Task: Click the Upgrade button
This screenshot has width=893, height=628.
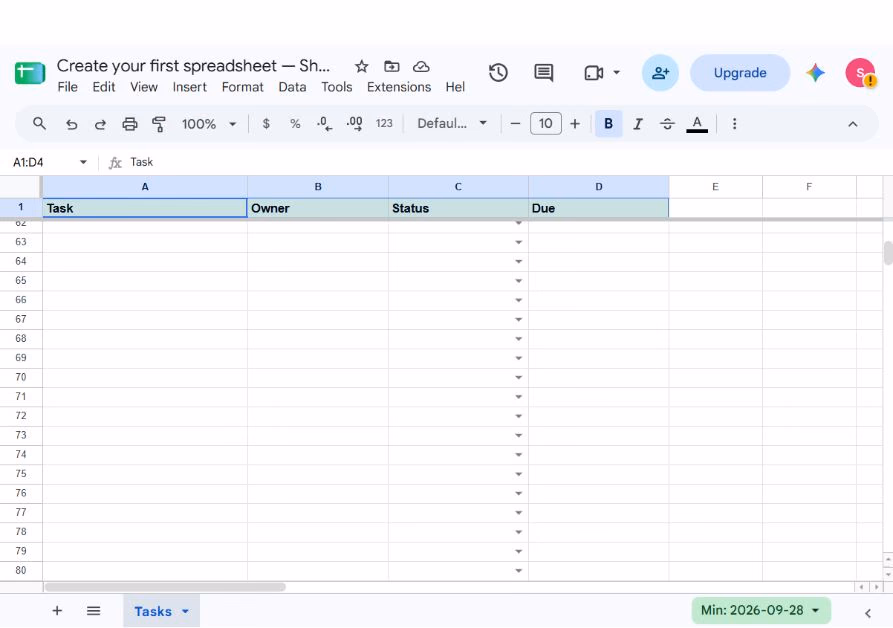Action: pyautogui.click(x=740, y=73)
